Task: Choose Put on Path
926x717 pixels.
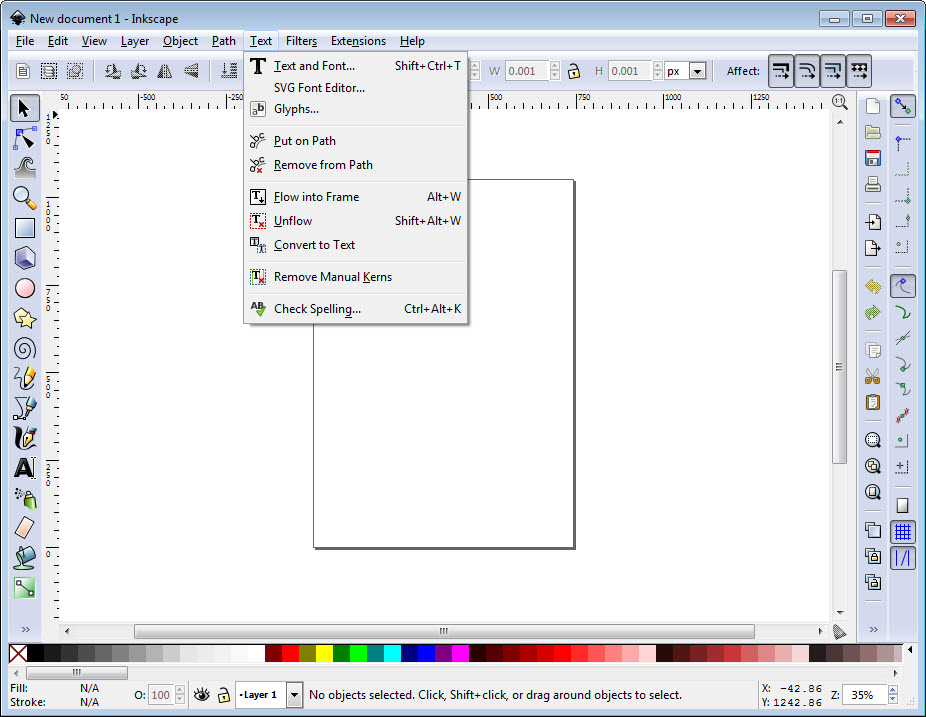Action: 355,141
